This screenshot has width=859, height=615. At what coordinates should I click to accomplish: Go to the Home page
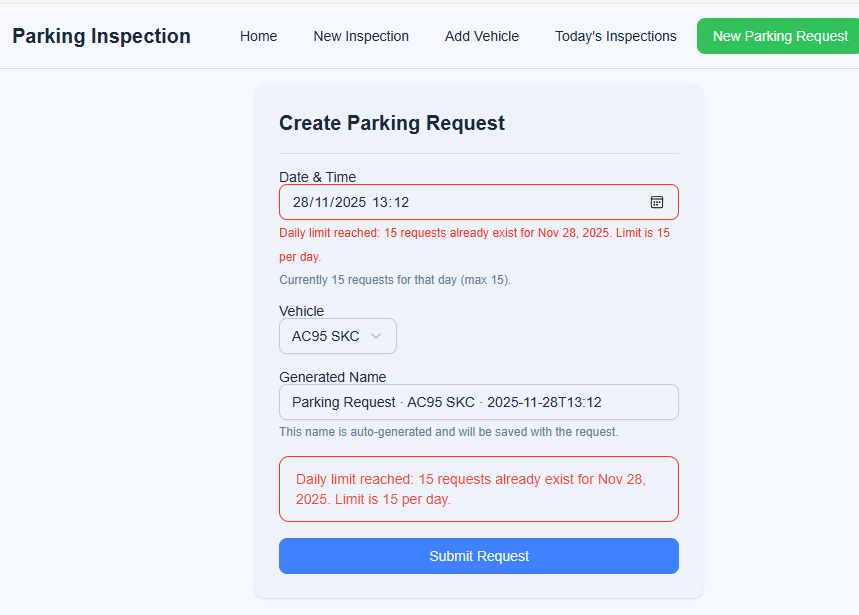tap(258, 36)
